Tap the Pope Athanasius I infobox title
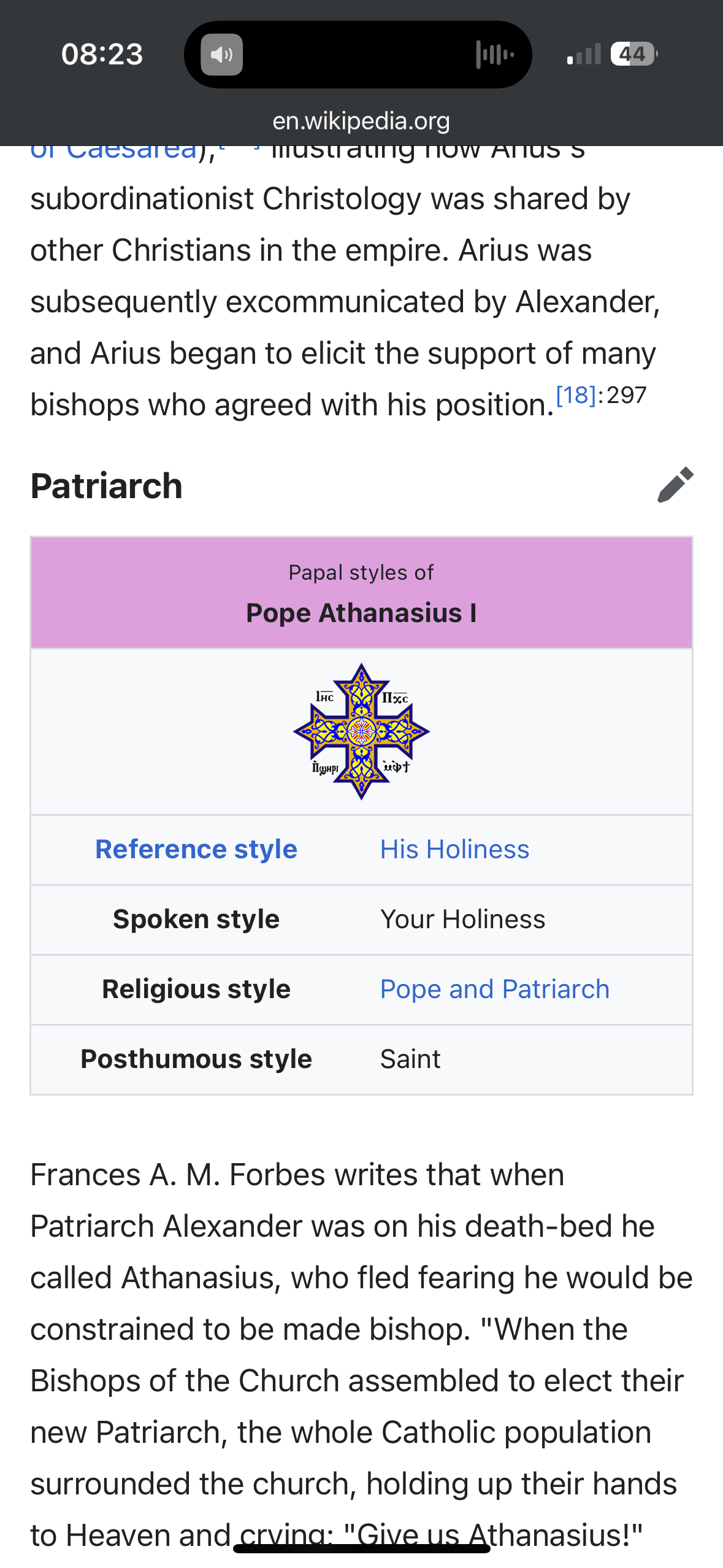Viewport: 723px width, 1568px height. (x=361, y=613)
